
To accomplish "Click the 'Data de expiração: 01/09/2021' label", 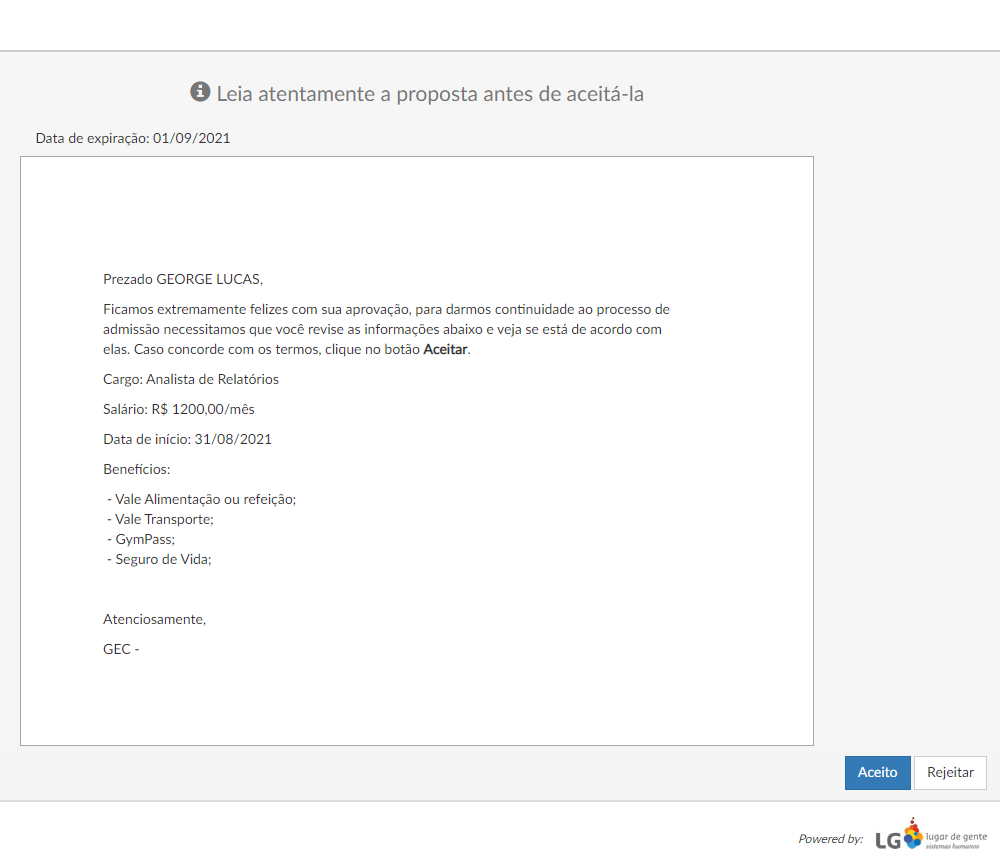I will [133, 138].
